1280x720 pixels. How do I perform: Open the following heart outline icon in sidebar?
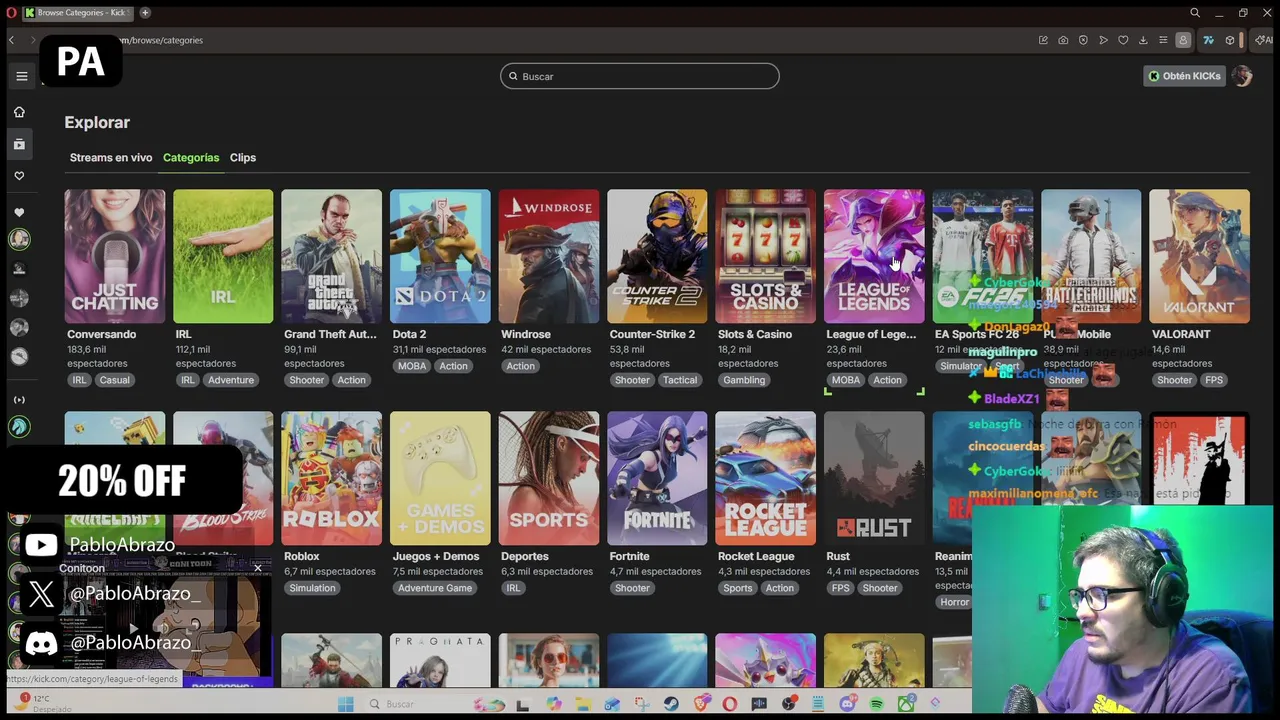tap(19, 176)
